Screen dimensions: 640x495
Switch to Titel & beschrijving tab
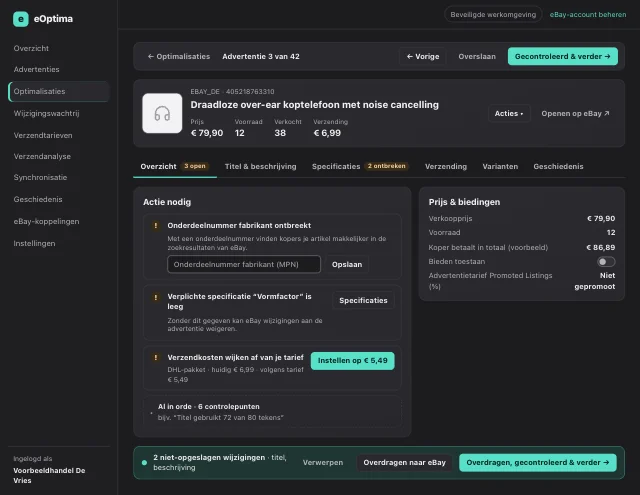coord(260,166)
